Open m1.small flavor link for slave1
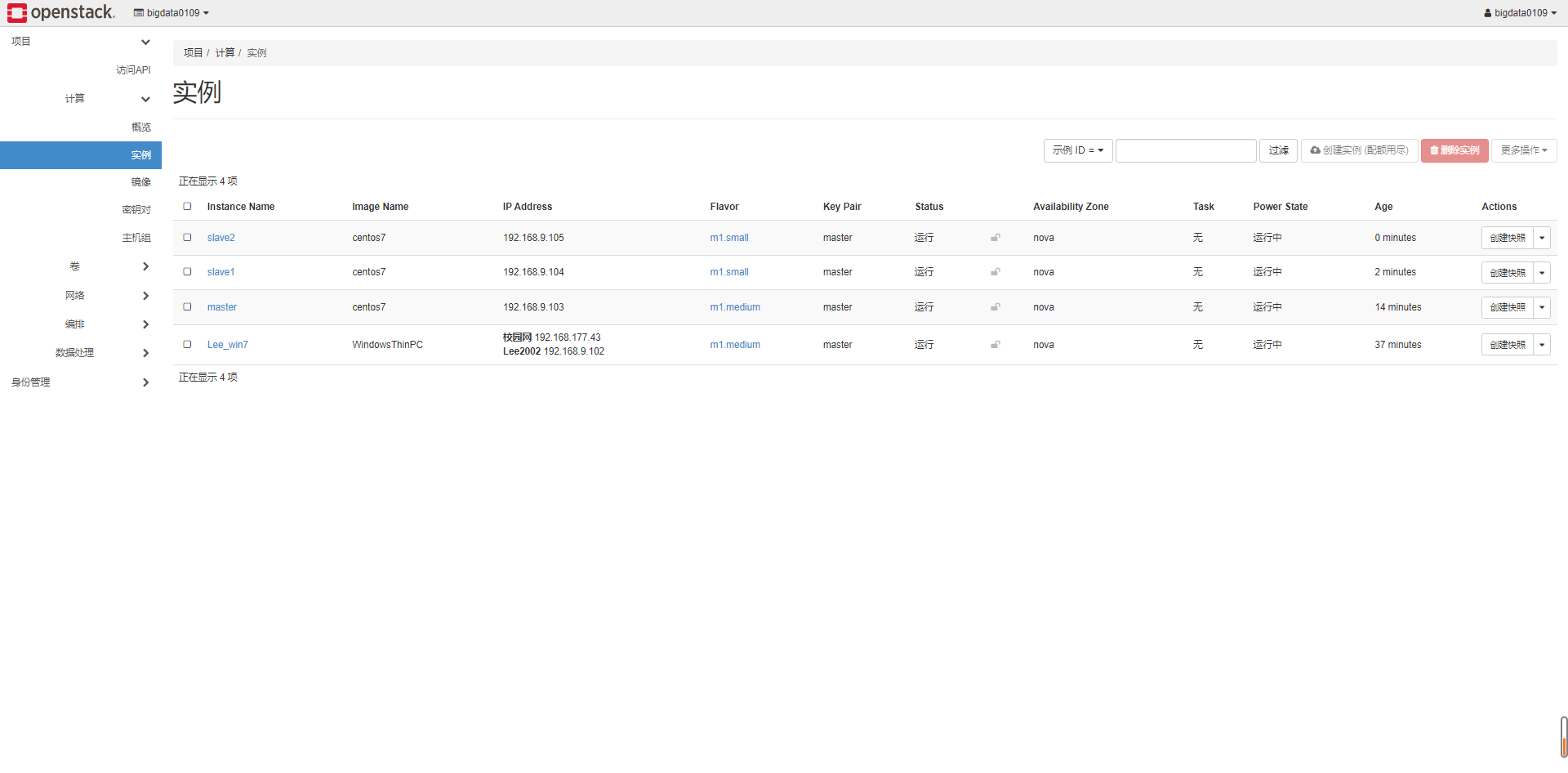The image size is (1568, 773). point(729,272)
